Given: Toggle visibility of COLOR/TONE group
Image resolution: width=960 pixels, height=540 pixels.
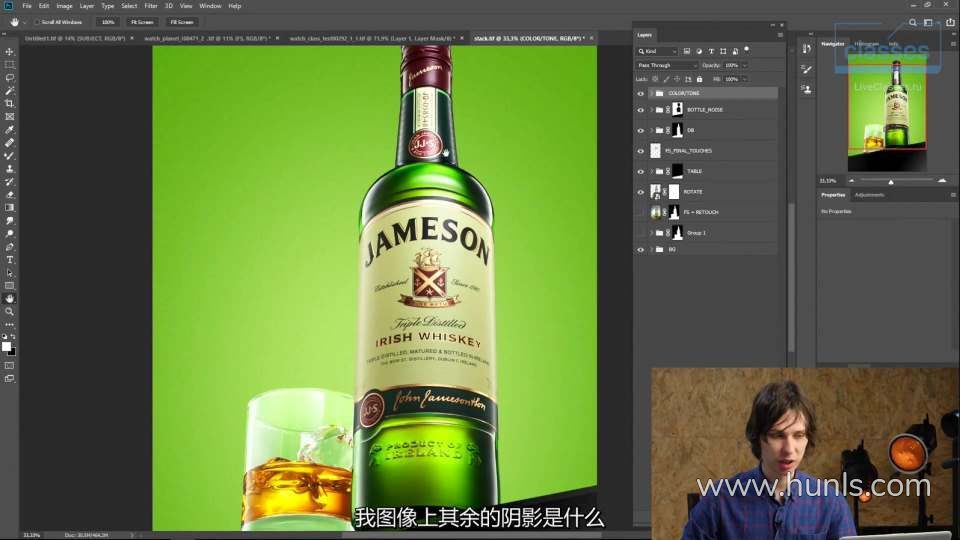Looking at the screenshot, I should (640, 94).
